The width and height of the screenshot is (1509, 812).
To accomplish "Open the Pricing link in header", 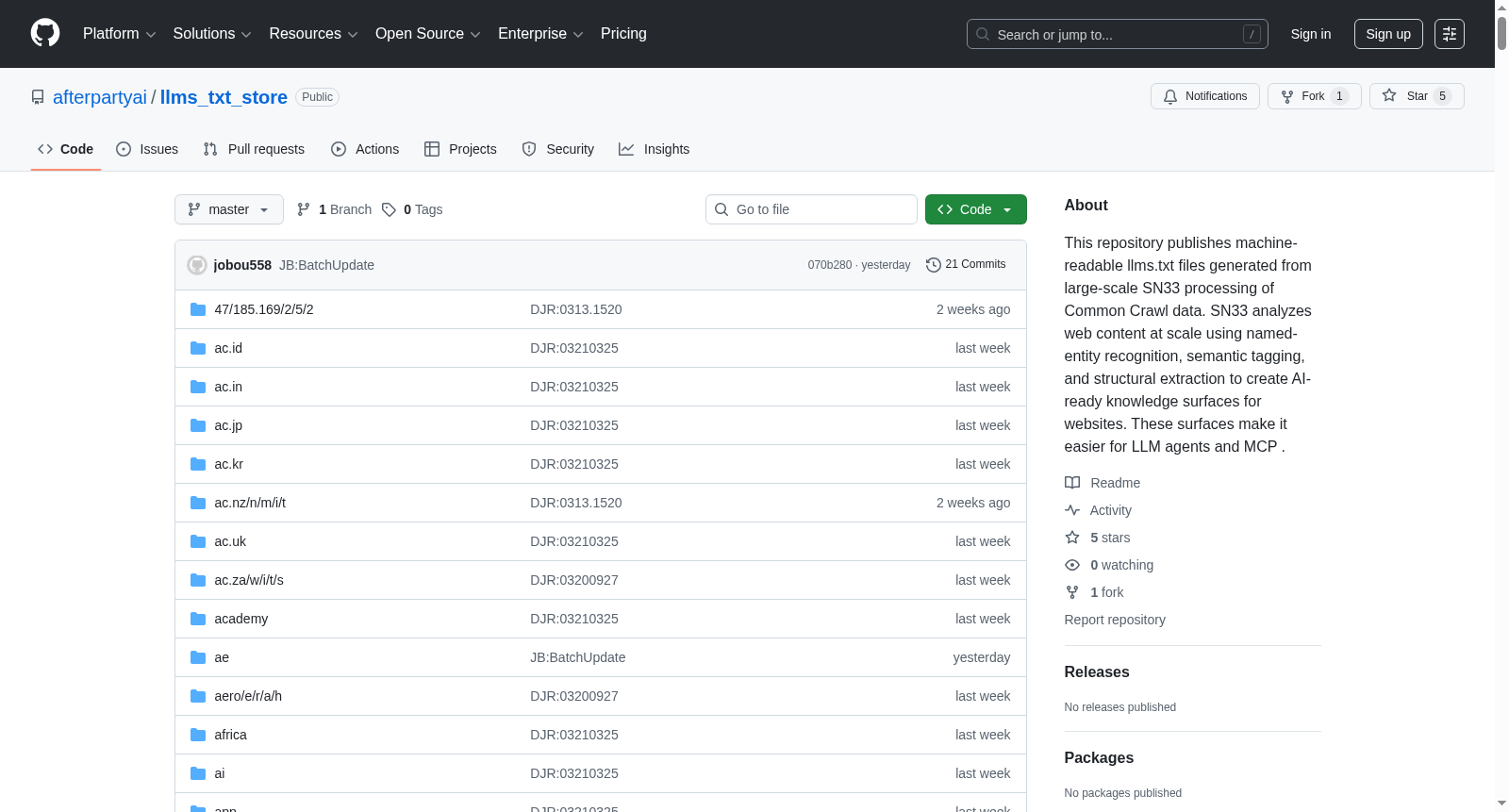I will 623,34.
